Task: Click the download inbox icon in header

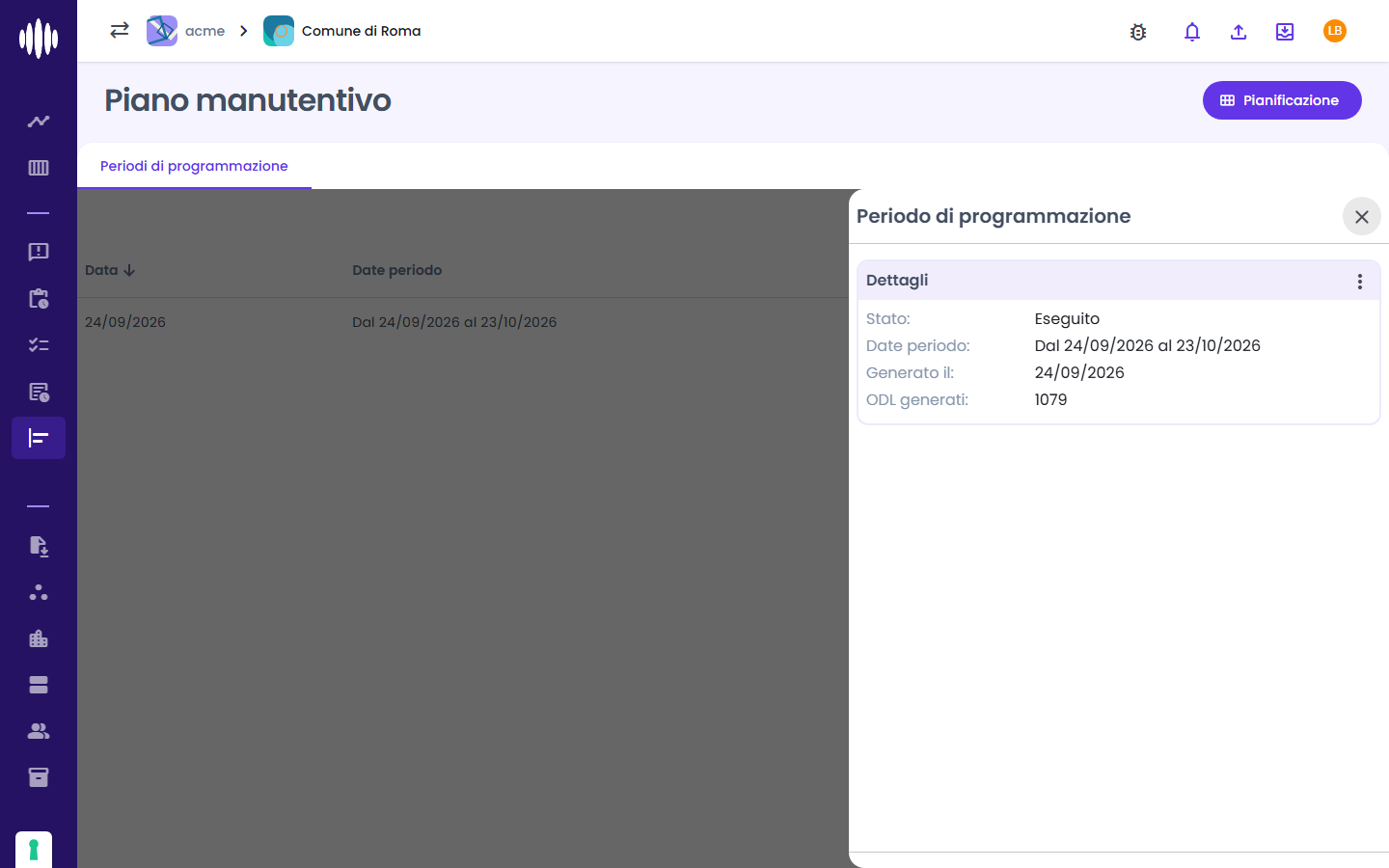Action: (x=1285, y=32)
